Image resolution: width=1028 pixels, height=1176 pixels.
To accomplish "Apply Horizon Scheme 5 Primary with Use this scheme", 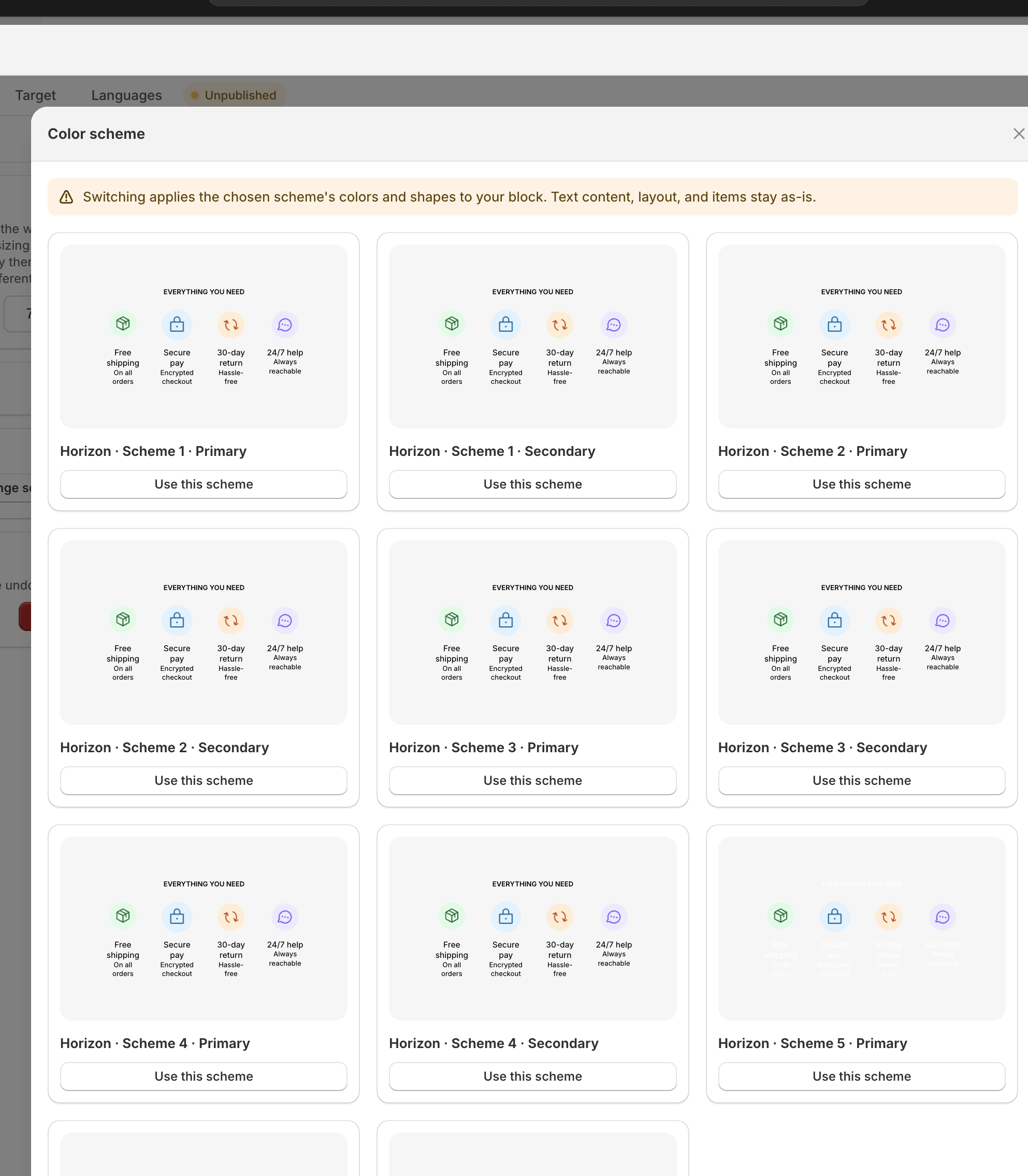I will [x=862, y=1076].
